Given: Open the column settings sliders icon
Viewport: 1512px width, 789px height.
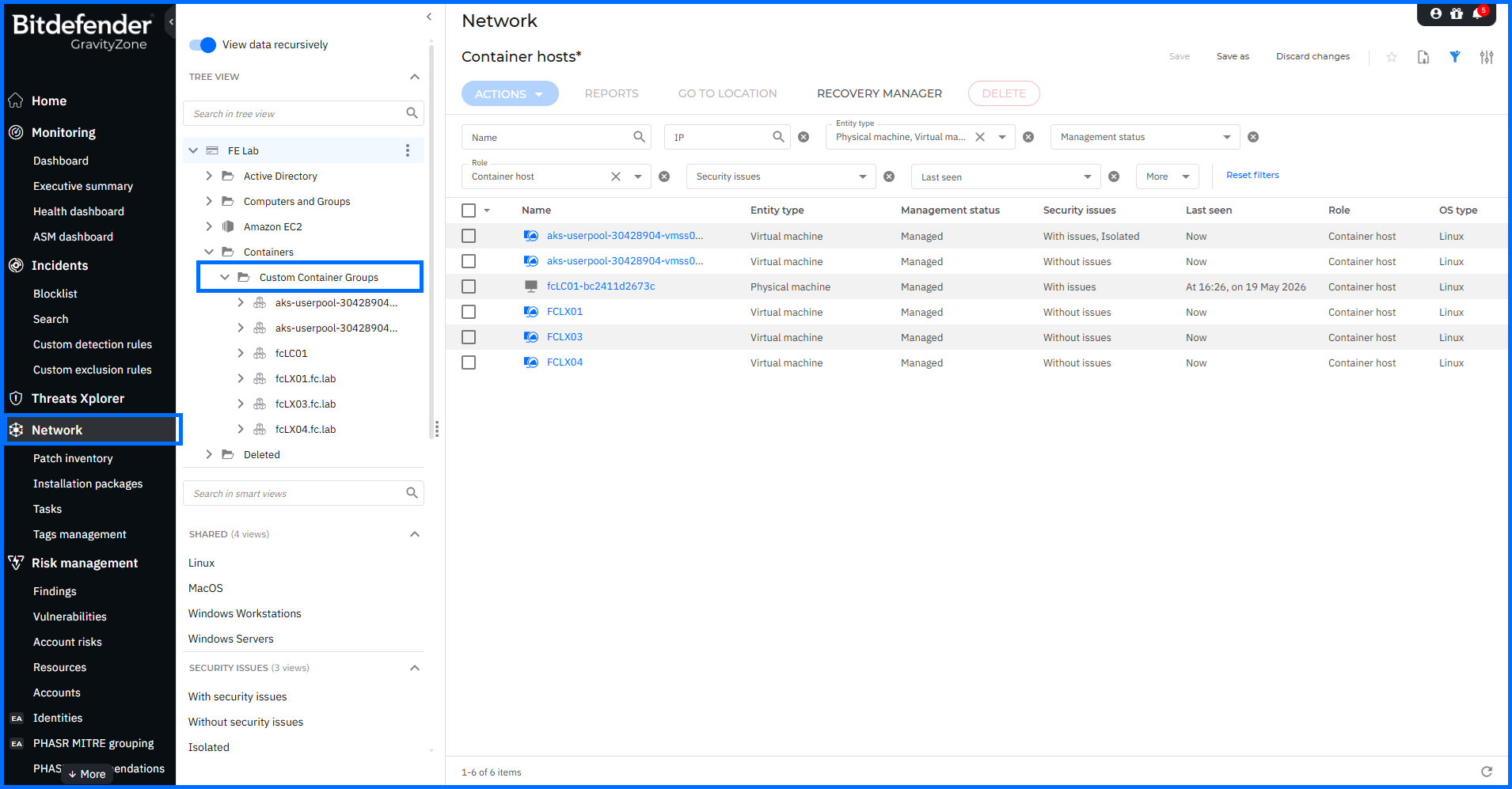Looking at the screenshot, I should (x=1487, y=57).
